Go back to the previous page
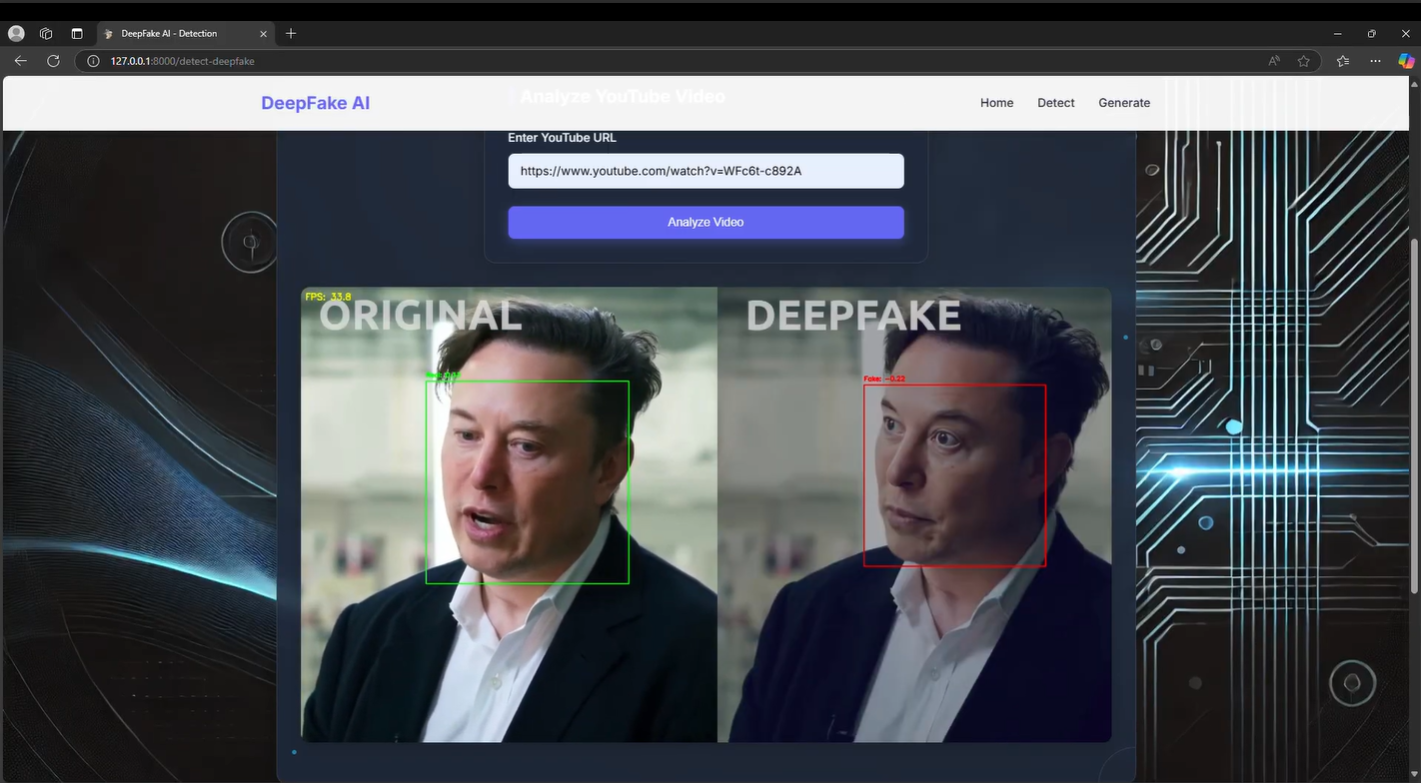The width and height of the screenshot is (1421, 783). (x=20, y=61)
